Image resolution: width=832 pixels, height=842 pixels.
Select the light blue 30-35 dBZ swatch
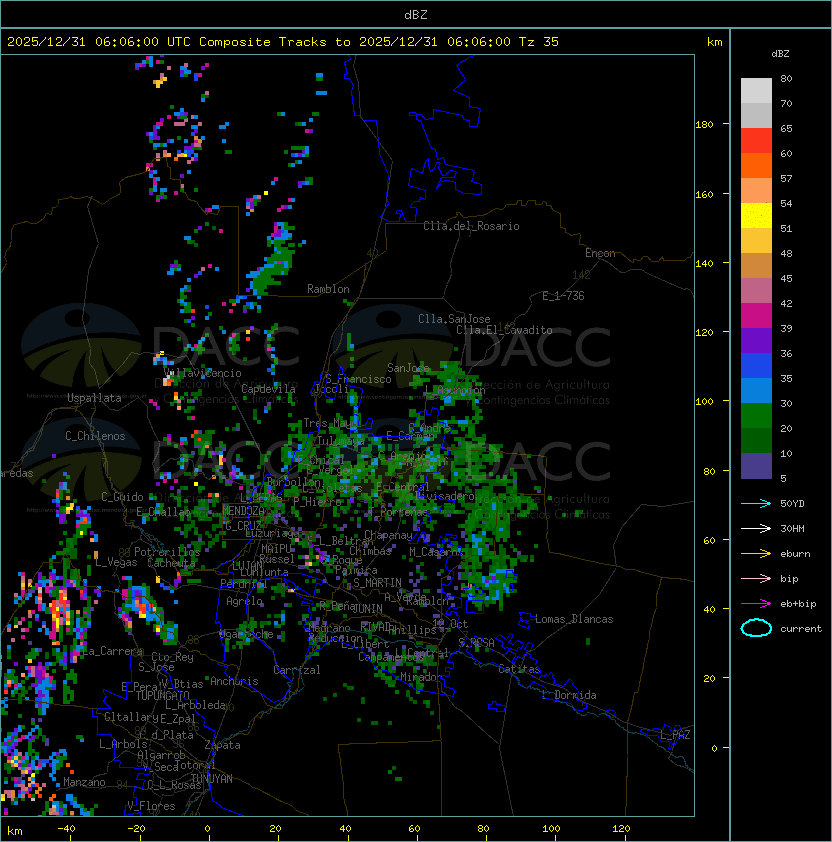point(756,390)
